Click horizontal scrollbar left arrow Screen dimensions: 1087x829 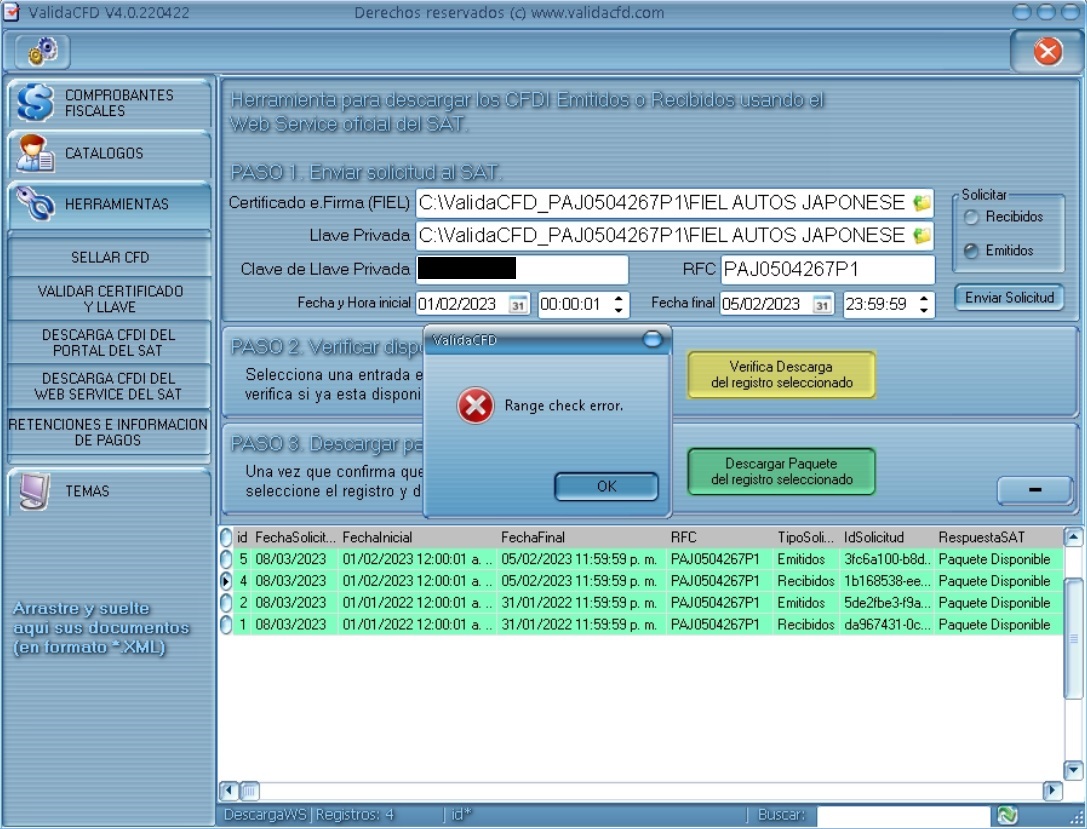(x=229, y=790)
